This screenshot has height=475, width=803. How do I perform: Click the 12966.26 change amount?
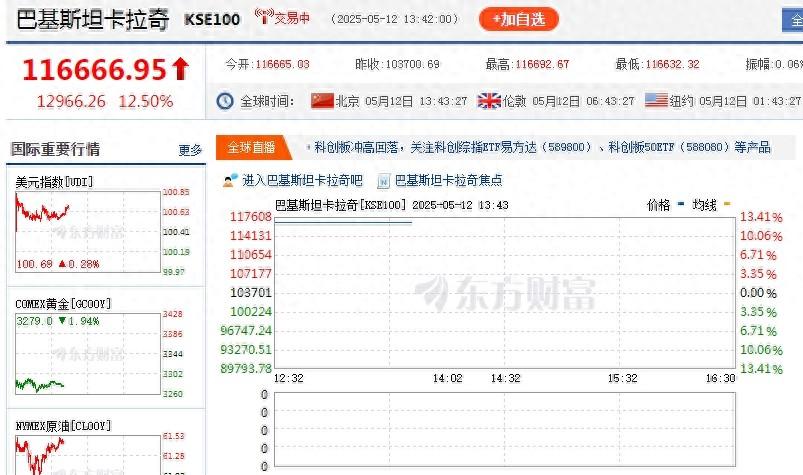(71, 101)
